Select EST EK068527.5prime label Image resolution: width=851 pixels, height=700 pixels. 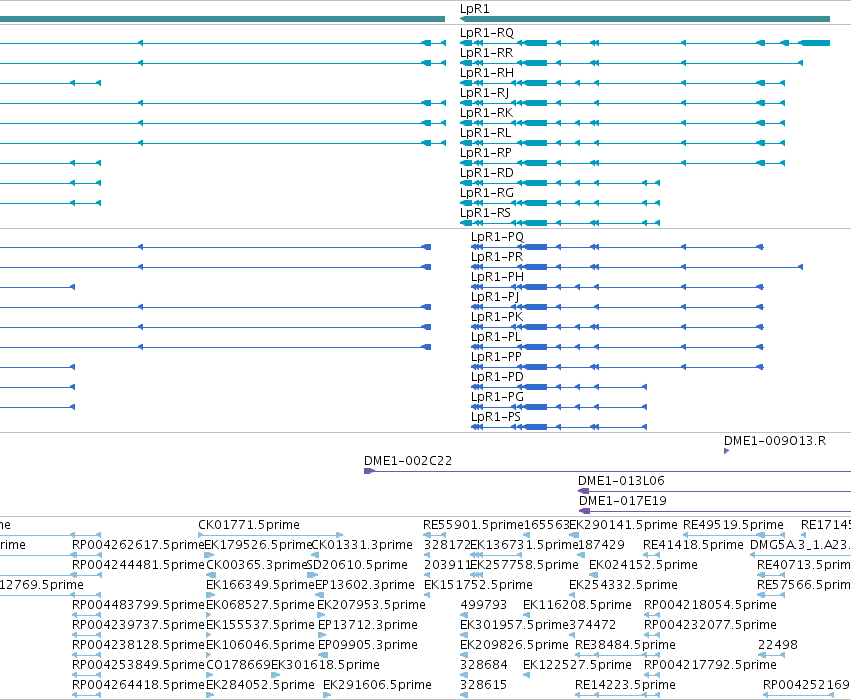[260, 606]
